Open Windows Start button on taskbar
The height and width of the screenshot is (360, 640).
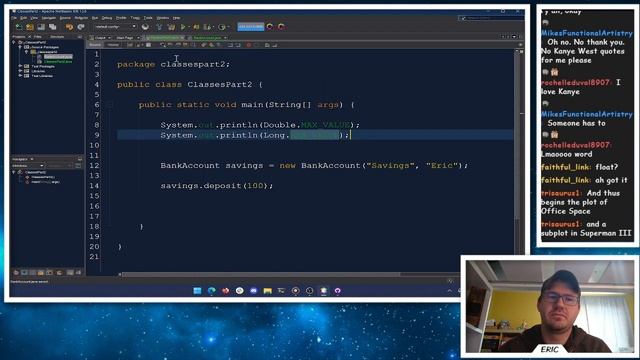point(198,291)
